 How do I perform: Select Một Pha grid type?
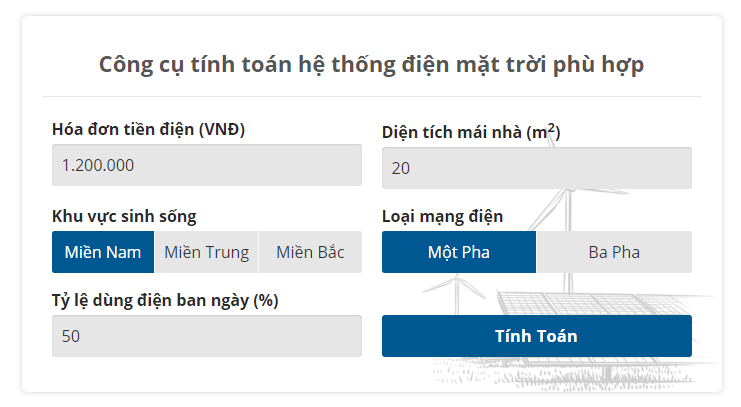459,252
